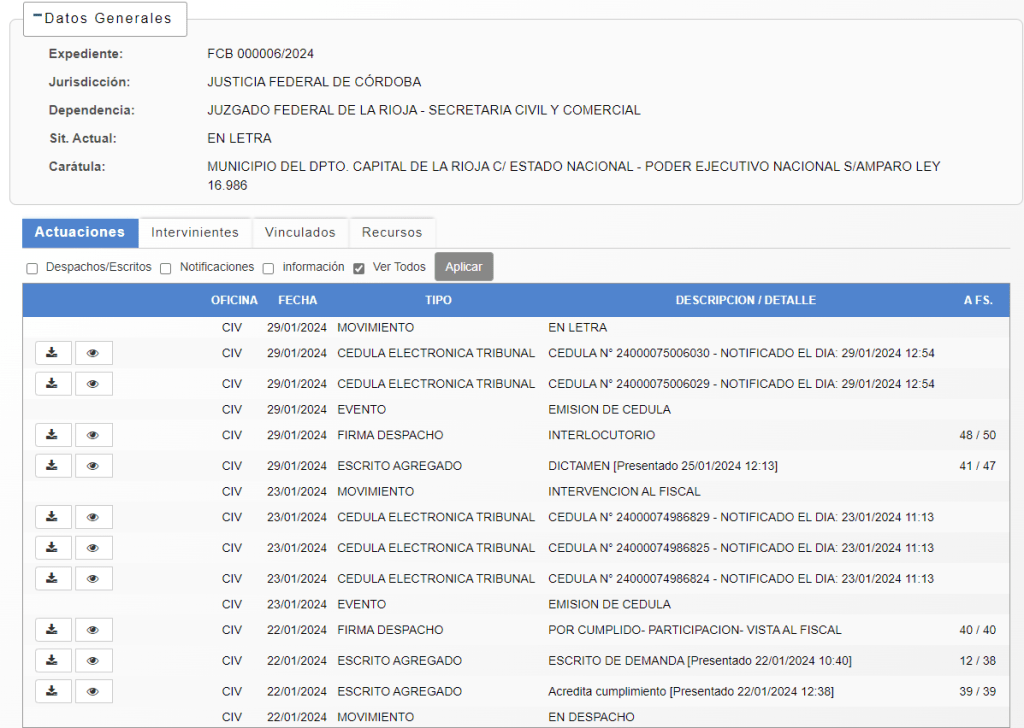Select expediente number FCB 000006/2024
Screen dimensions: 1024x728
coord(261,54)
